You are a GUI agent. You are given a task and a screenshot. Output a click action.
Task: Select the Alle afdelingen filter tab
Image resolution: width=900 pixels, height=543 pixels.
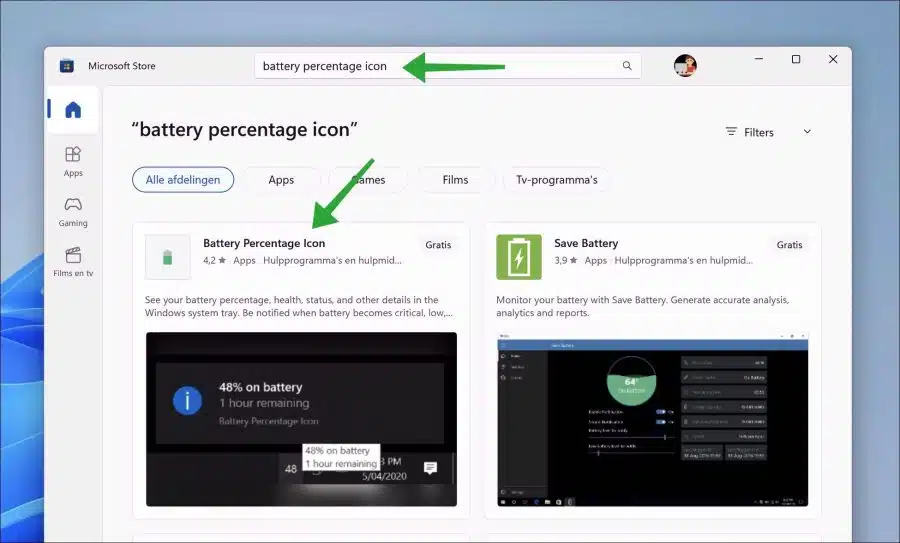pos(183,180)
